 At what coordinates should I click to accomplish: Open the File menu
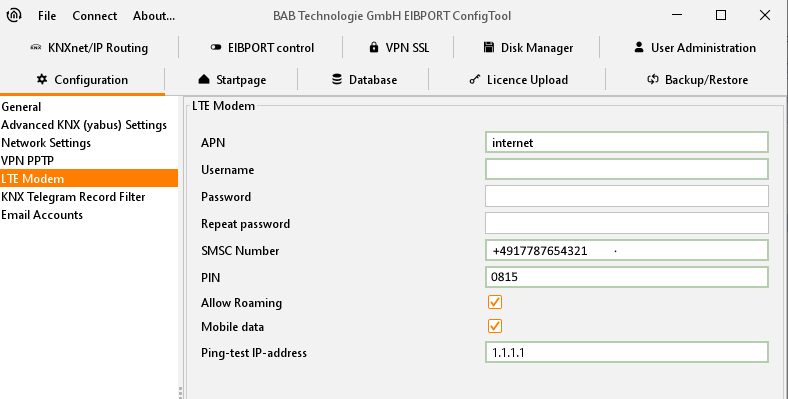pos(47,16)
